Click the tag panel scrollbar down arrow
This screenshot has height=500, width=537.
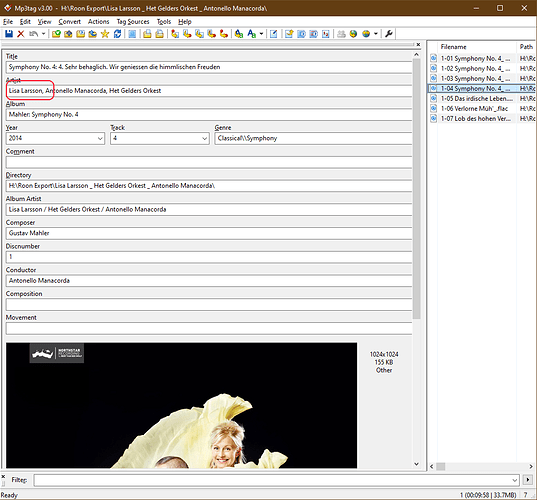tap(416, 464)
